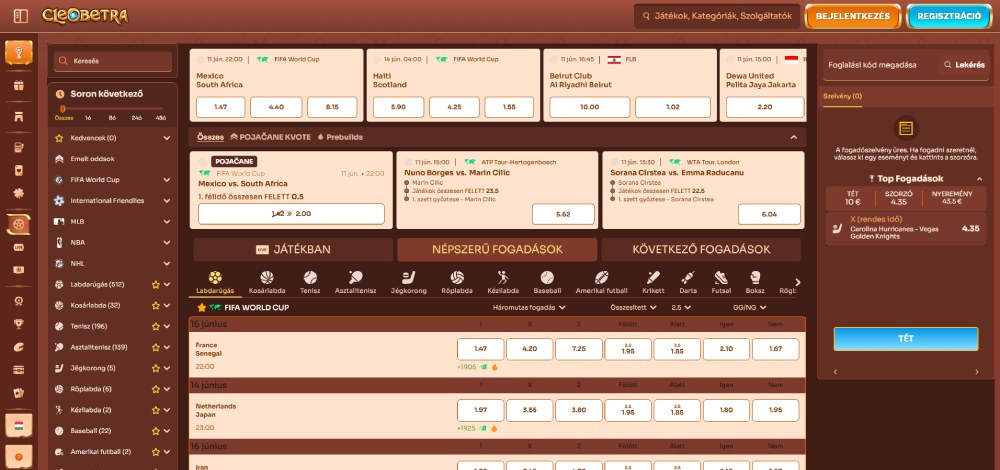Toggle the star for Tenisz (196)

(x=156, y=327)
